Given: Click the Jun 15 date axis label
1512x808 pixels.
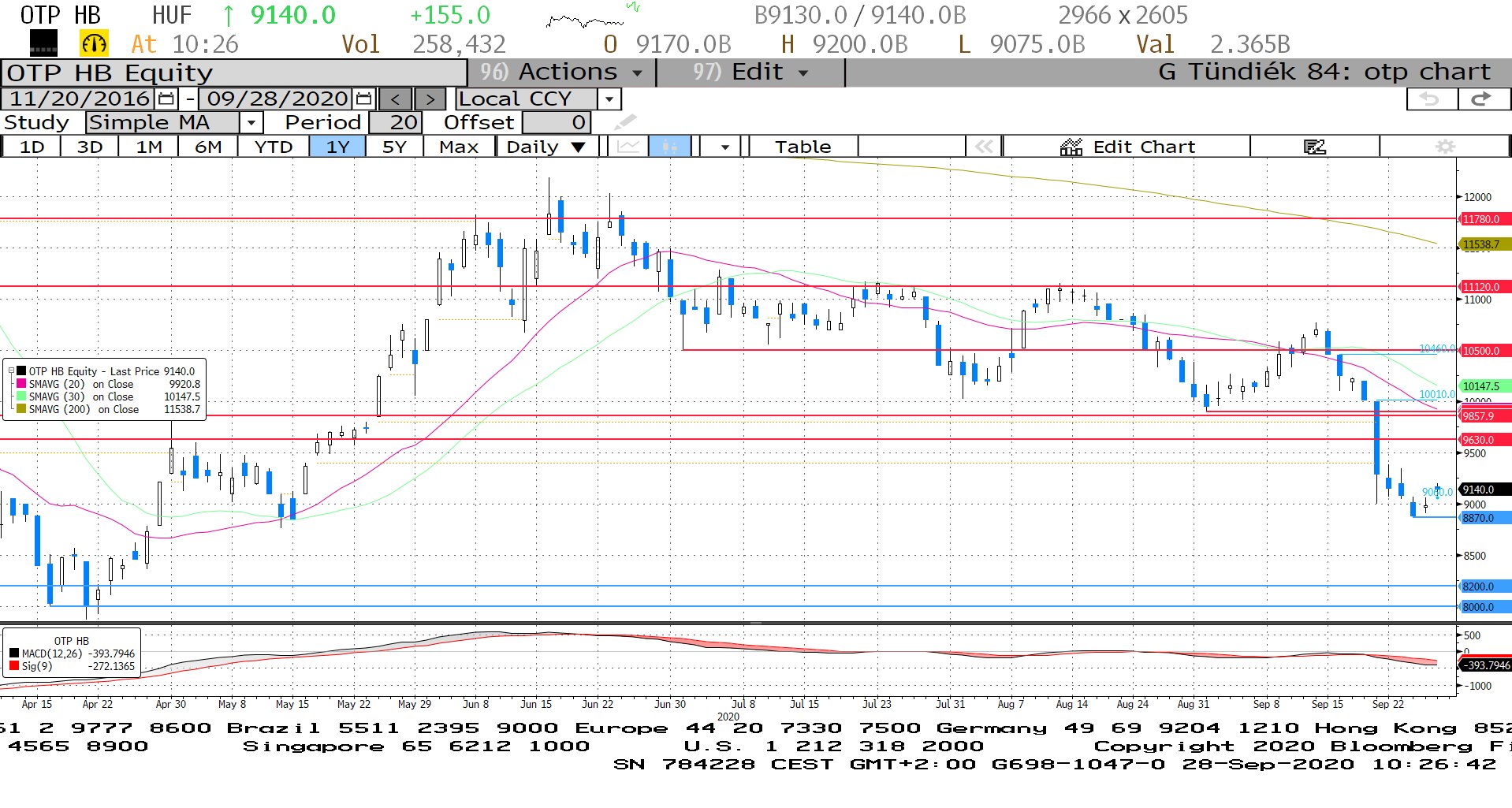Looking at the screenshot, I should 536,704.
